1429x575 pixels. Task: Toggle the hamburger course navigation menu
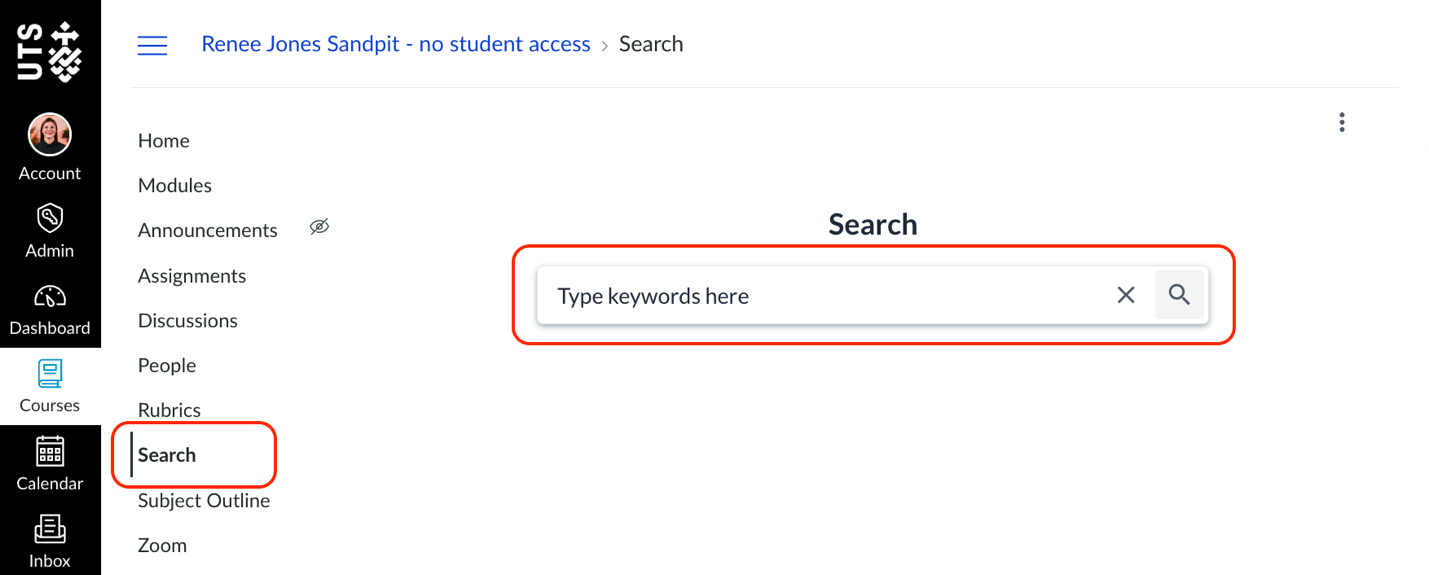click(152, 45)
